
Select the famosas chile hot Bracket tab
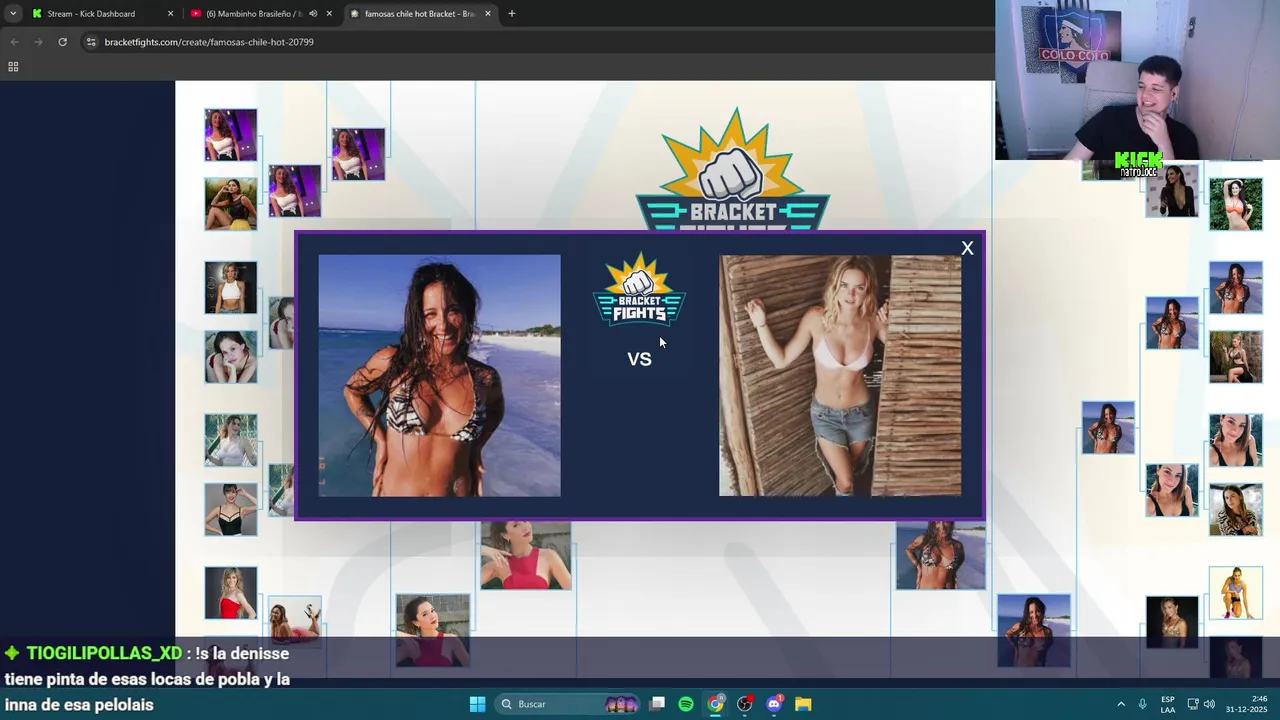click(x=418, y=14)
